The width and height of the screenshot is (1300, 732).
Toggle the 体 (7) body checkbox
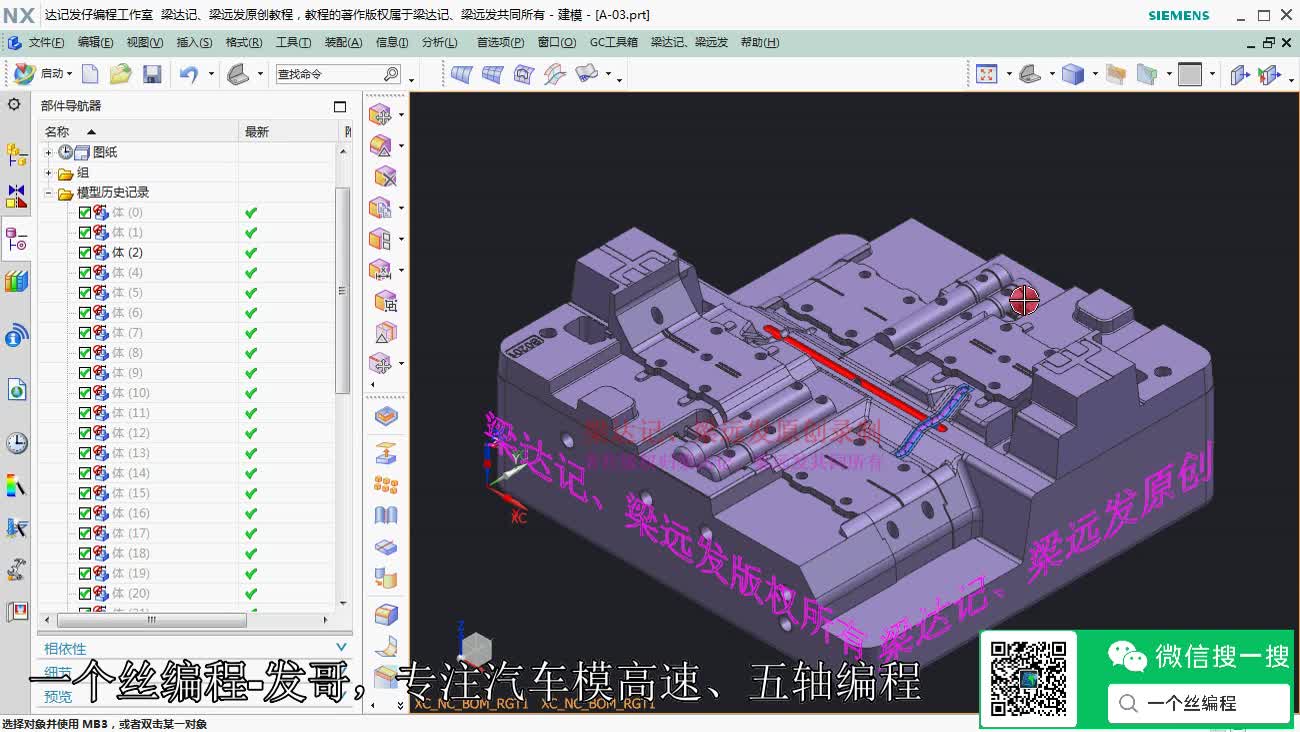(85, 332)
